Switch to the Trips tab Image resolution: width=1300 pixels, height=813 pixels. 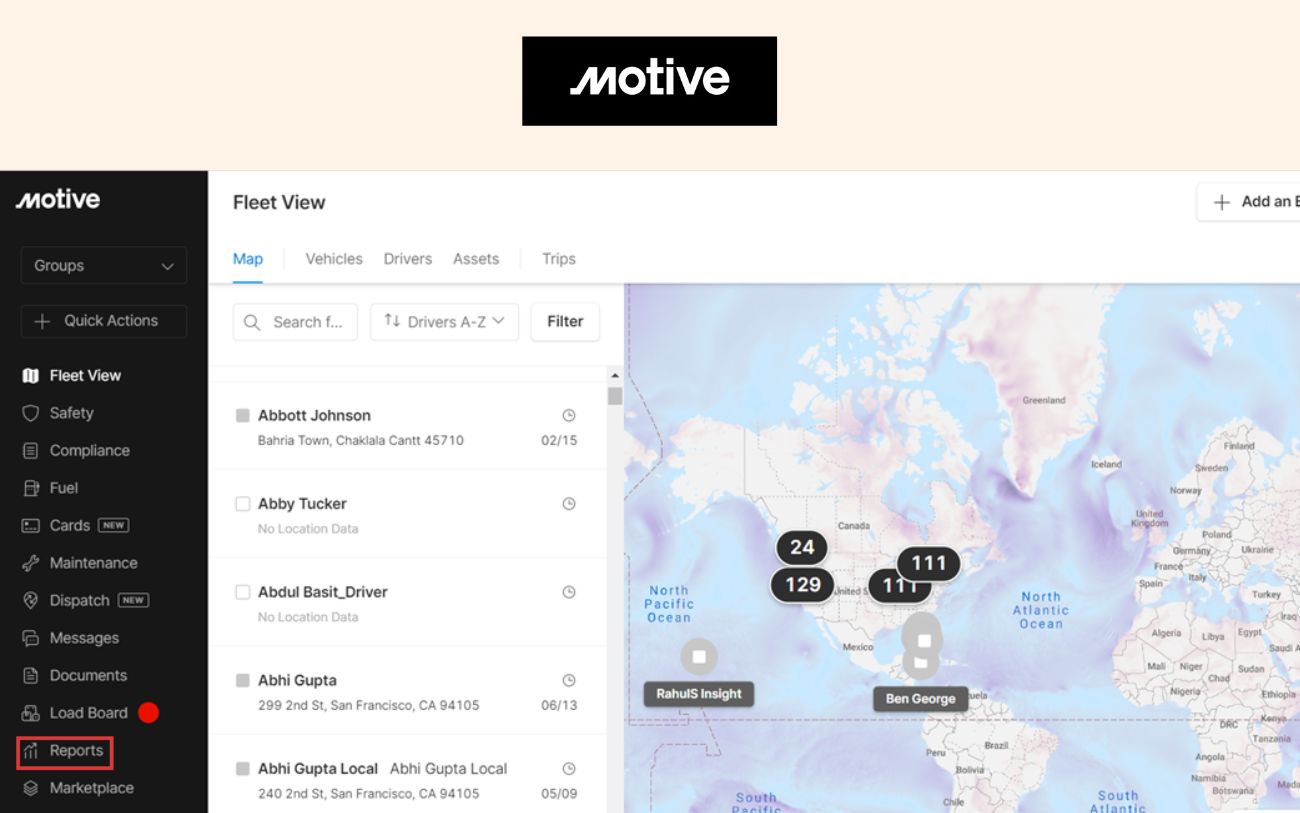558,259
